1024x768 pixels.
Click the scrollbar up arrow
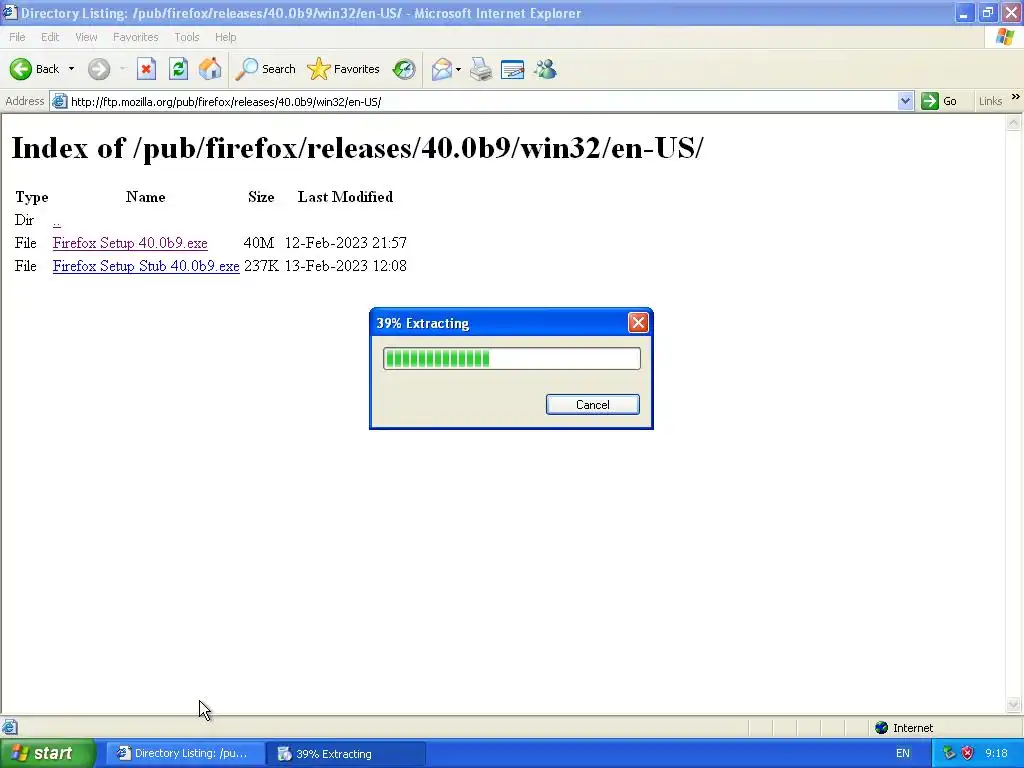pyautogui.click(x=1014, y=122)
